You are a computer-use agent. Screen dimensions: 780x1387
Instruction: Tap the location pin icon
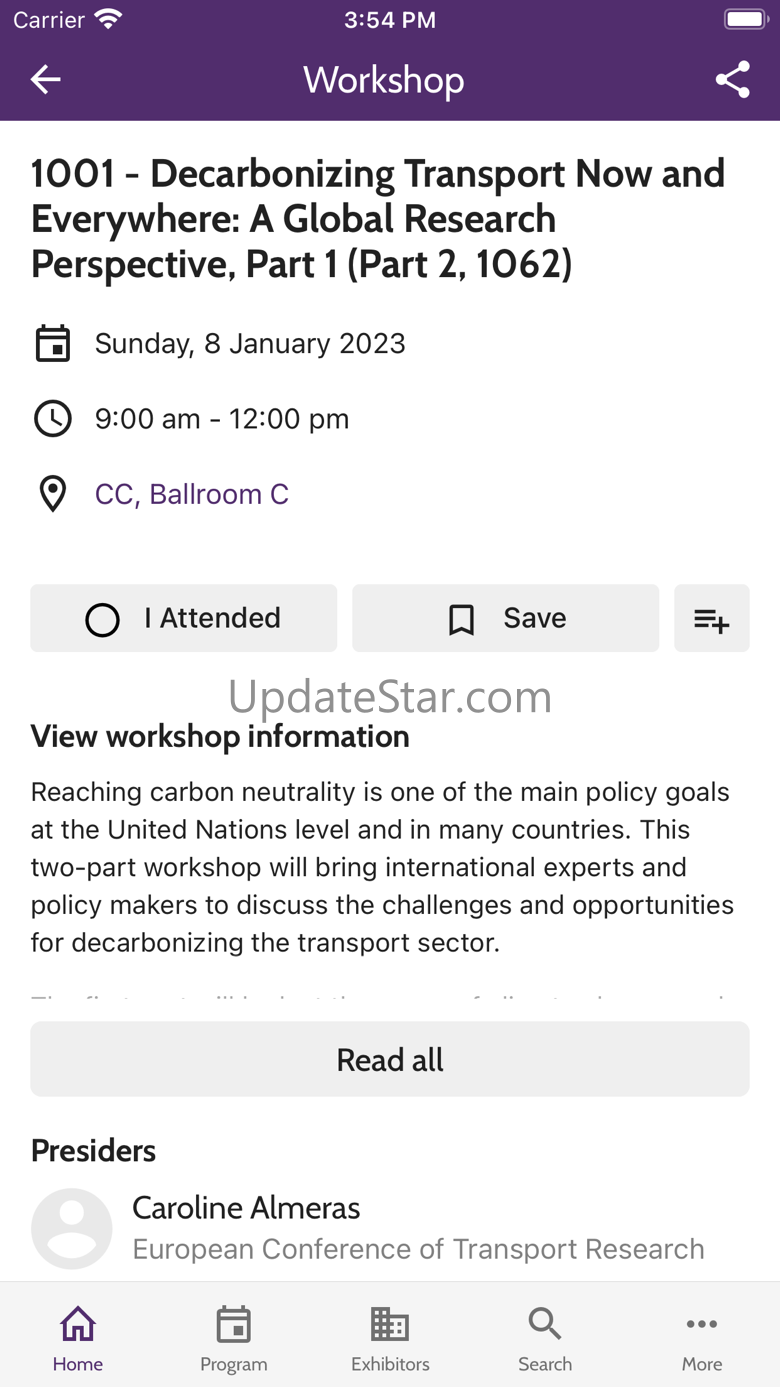[53, 494]
